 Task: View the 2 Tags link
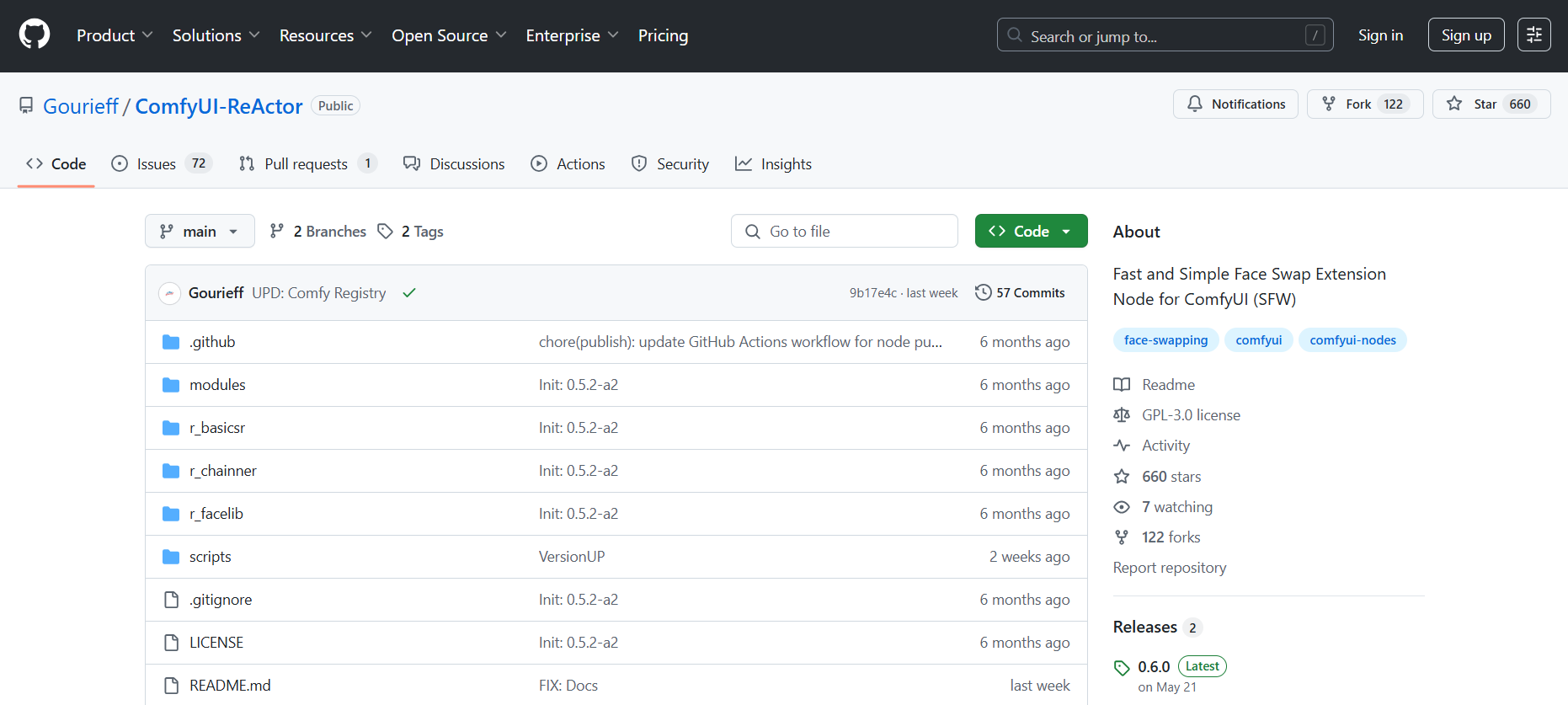tap(411, 231)
